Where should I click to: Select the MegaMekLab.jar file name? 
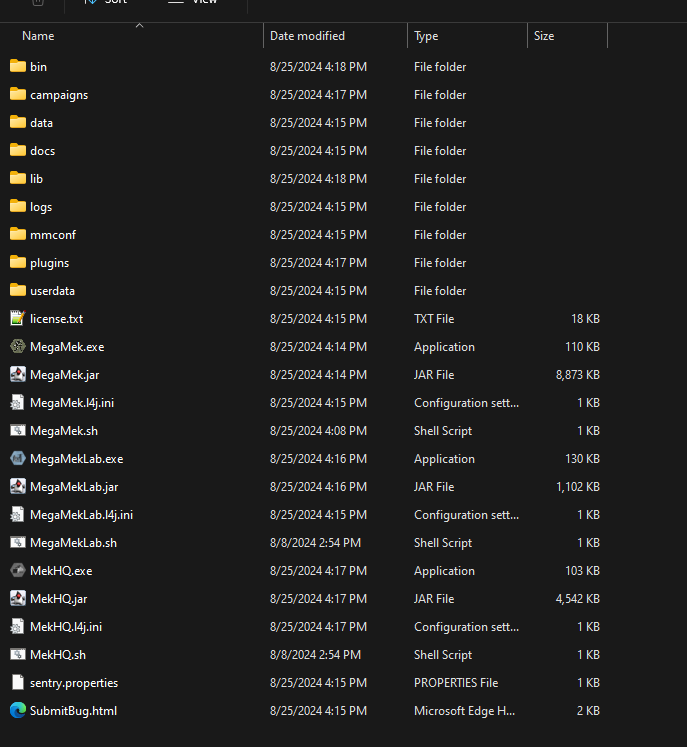tap(74, 487)
